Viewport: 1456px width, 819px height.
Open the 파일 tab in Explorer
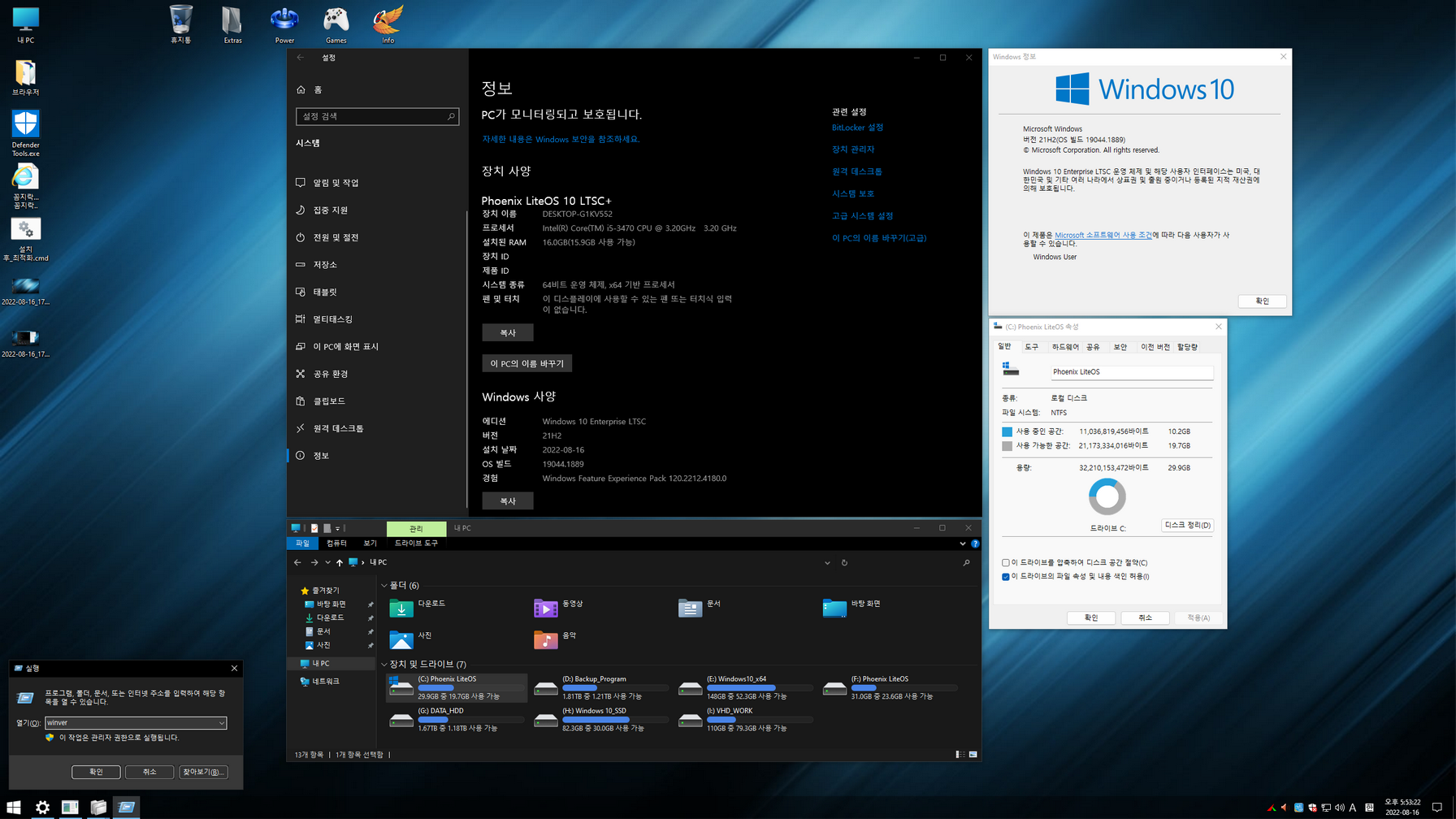[x=302, y=544]
